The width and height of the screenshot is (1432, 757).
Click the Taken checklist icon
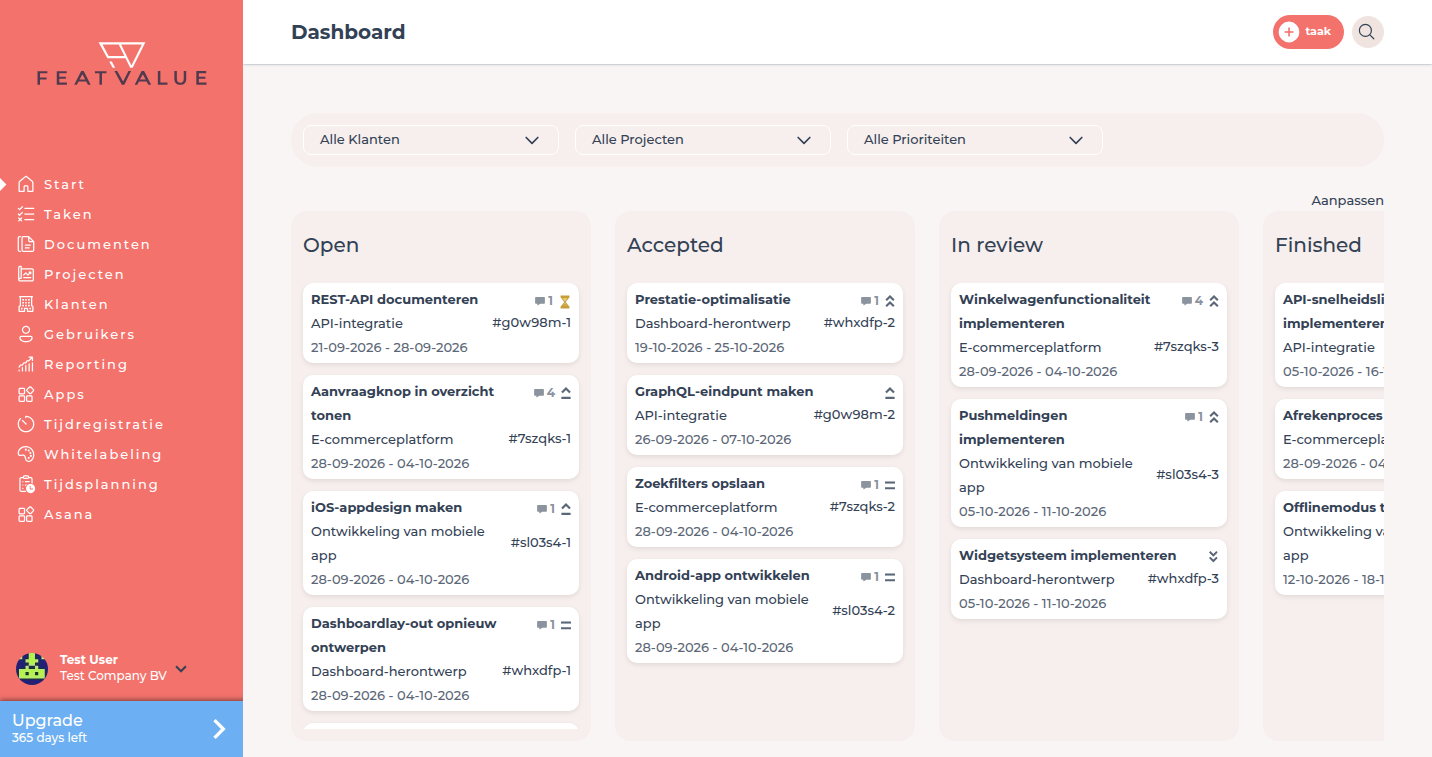pyautogui.click(x=26, y=214)
